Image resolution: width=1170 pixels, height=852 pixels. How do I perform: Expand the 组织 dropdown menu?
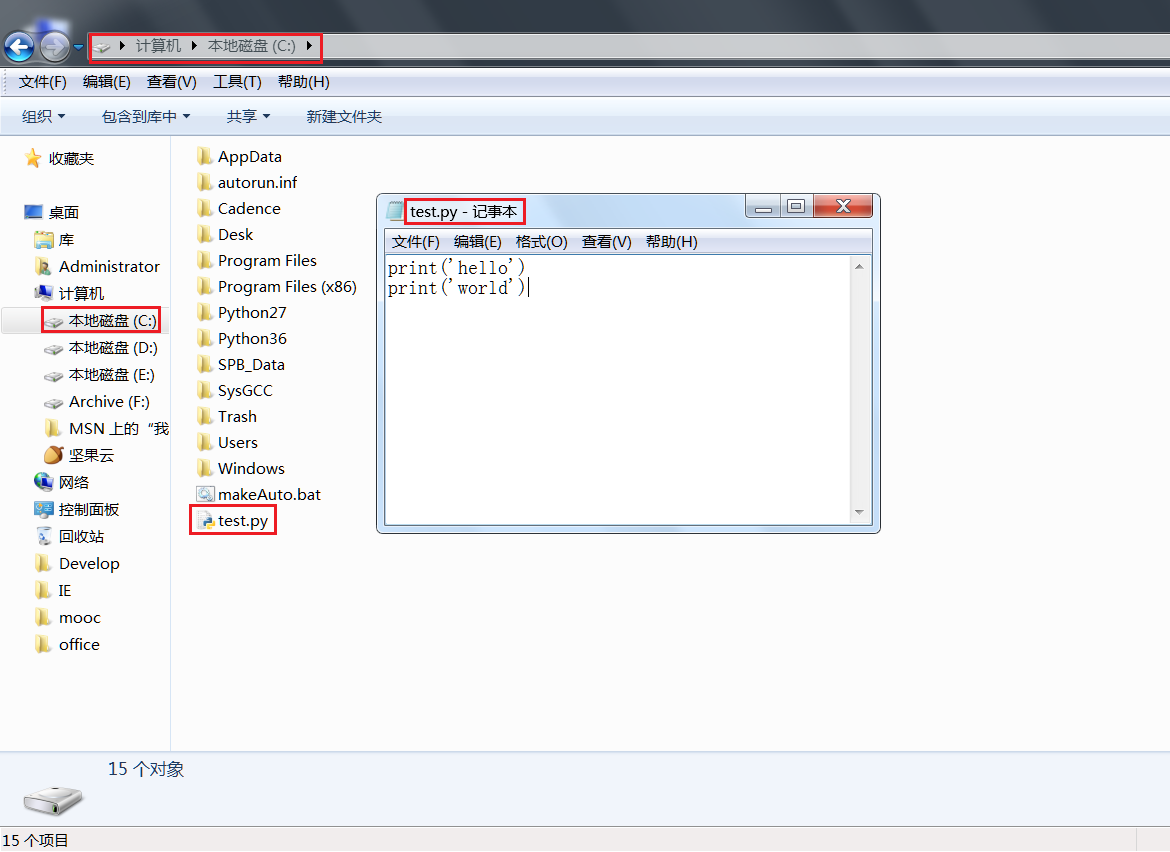click(x=43, y=117)
